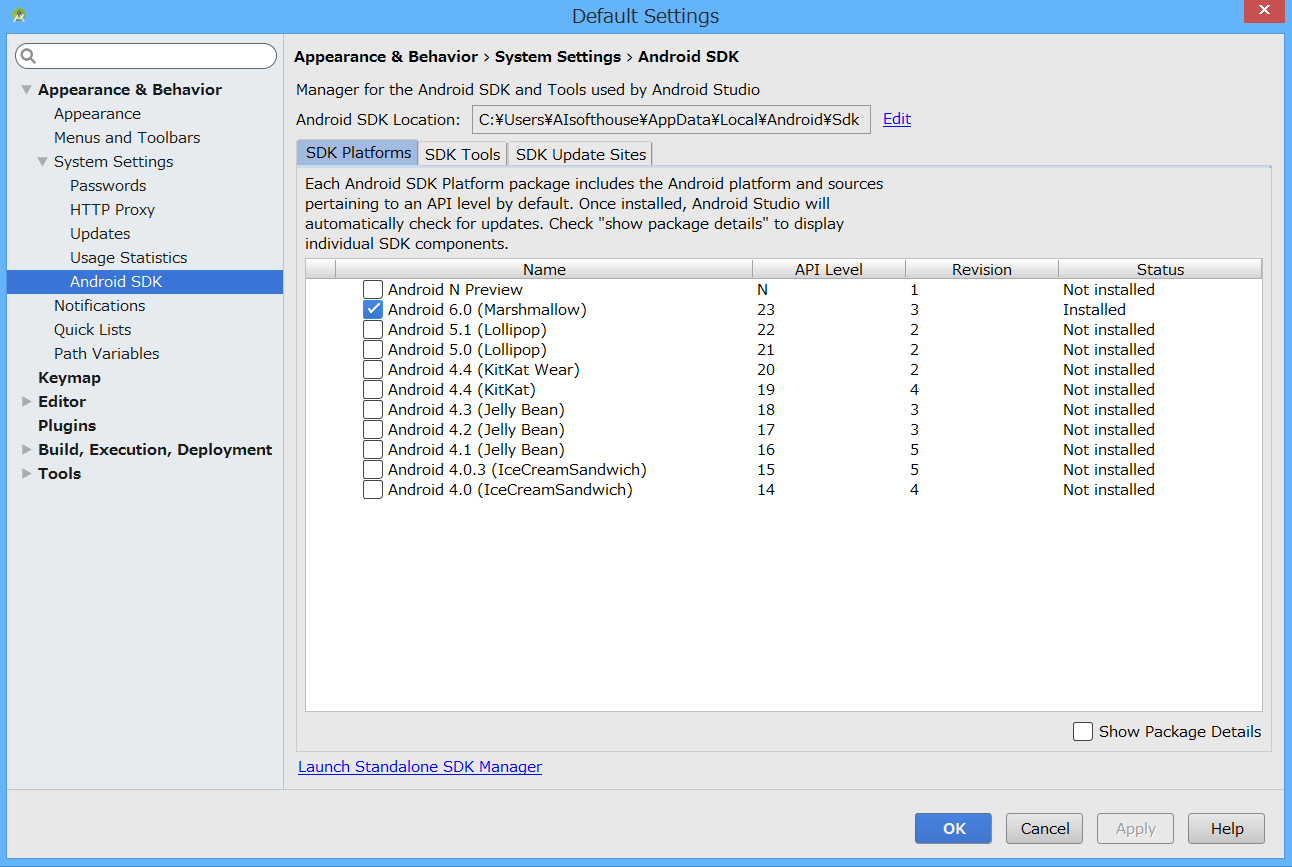1292x867 pixels.
Task: Click Appearance & Behavior breadcrumb text
Action: [386, 57]
